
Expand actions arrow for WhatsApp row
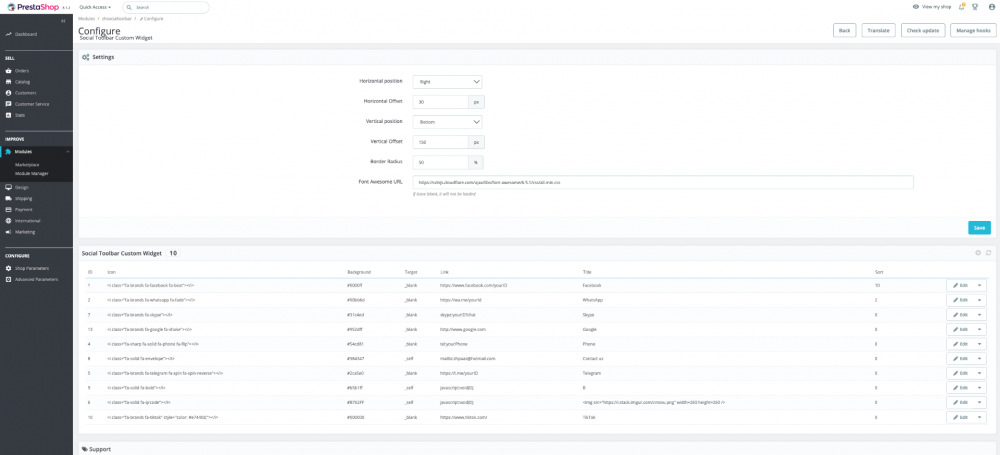979,300
